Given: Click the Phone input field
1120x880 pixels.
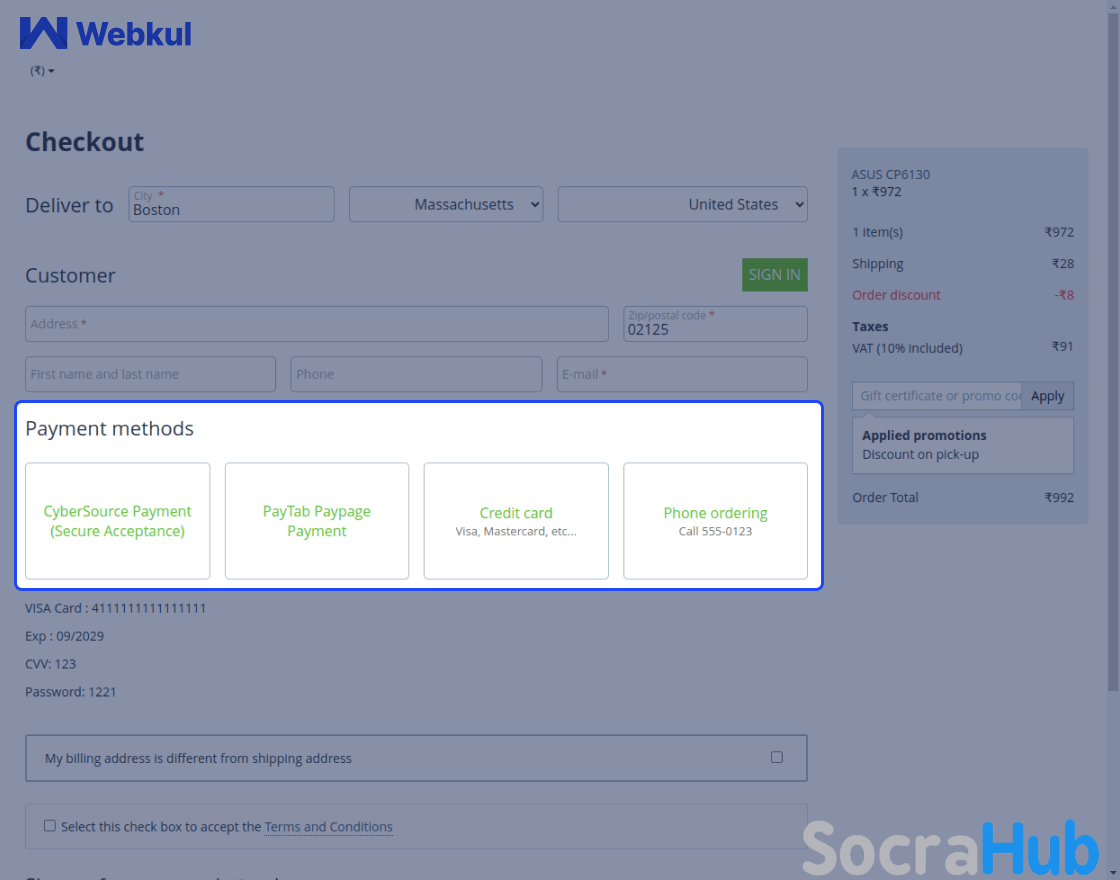Looking at the screenshot, I should tap(416, 374).
